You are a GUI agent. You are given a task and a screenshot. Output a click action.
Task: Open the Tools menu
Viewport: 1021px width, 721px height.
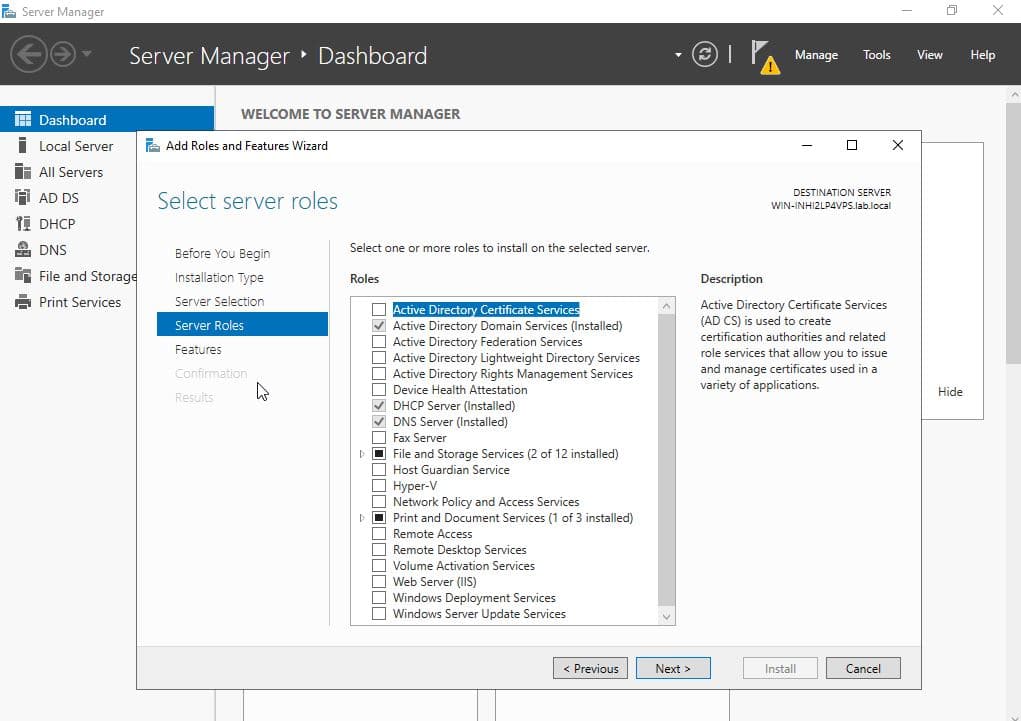876,55
